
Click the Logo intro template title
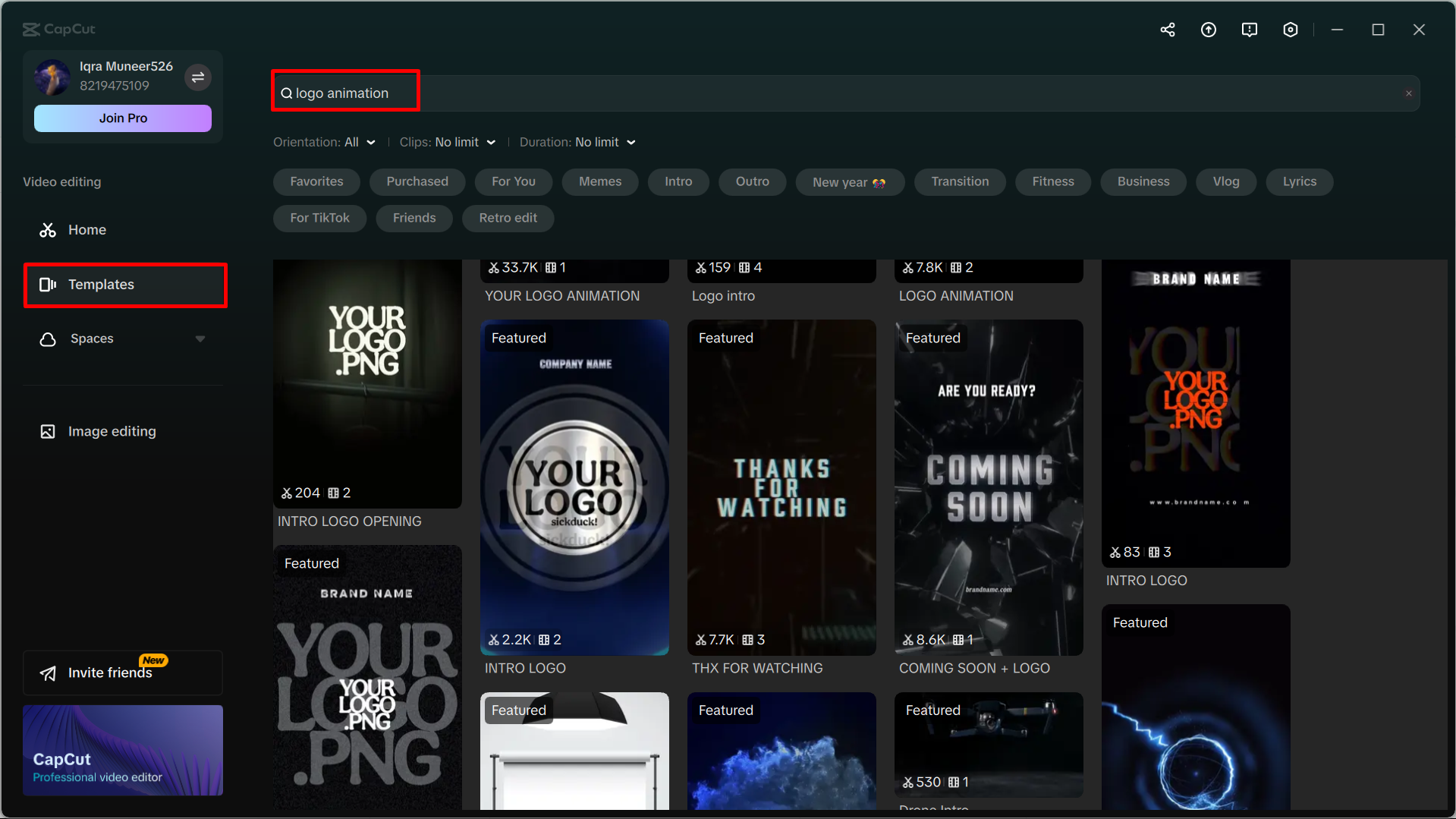click(x=723, y=296)
